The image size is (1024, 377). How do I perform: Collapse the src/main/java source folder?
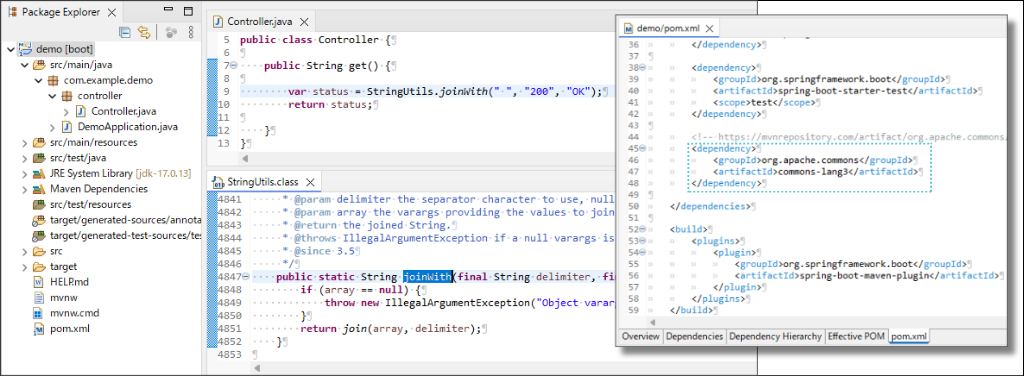point(25,65)
